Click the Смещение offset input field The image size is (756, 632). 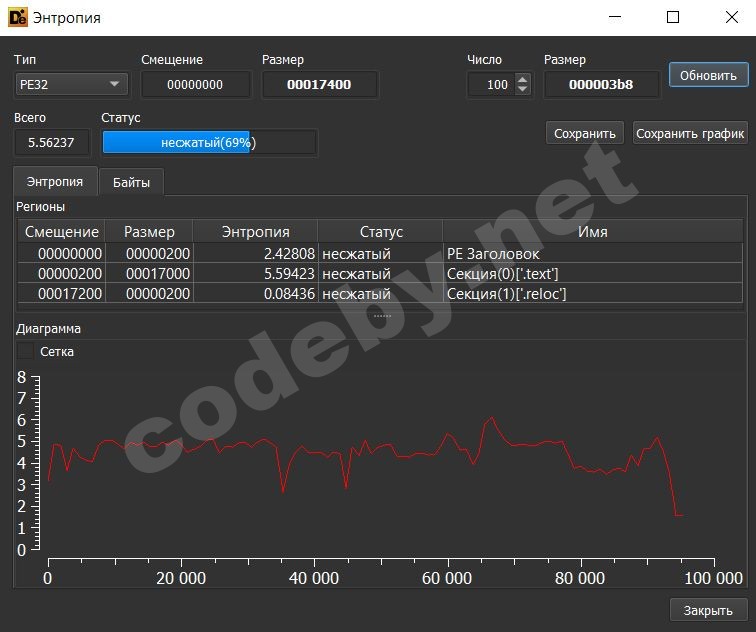[196, 85]
